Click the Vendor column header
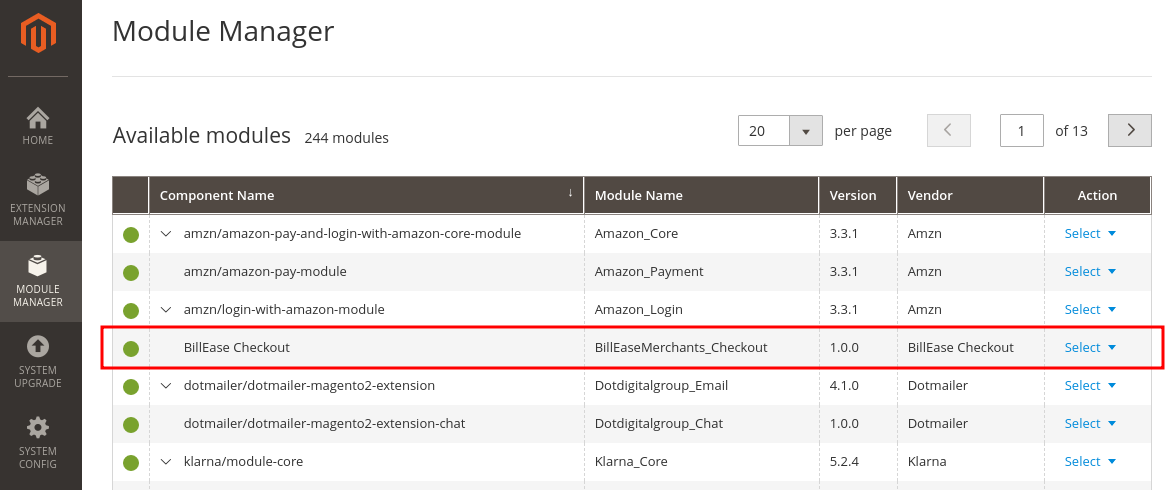Image resolution: width=1168 pixels, height=490 pixels. (x=970, y=195)
